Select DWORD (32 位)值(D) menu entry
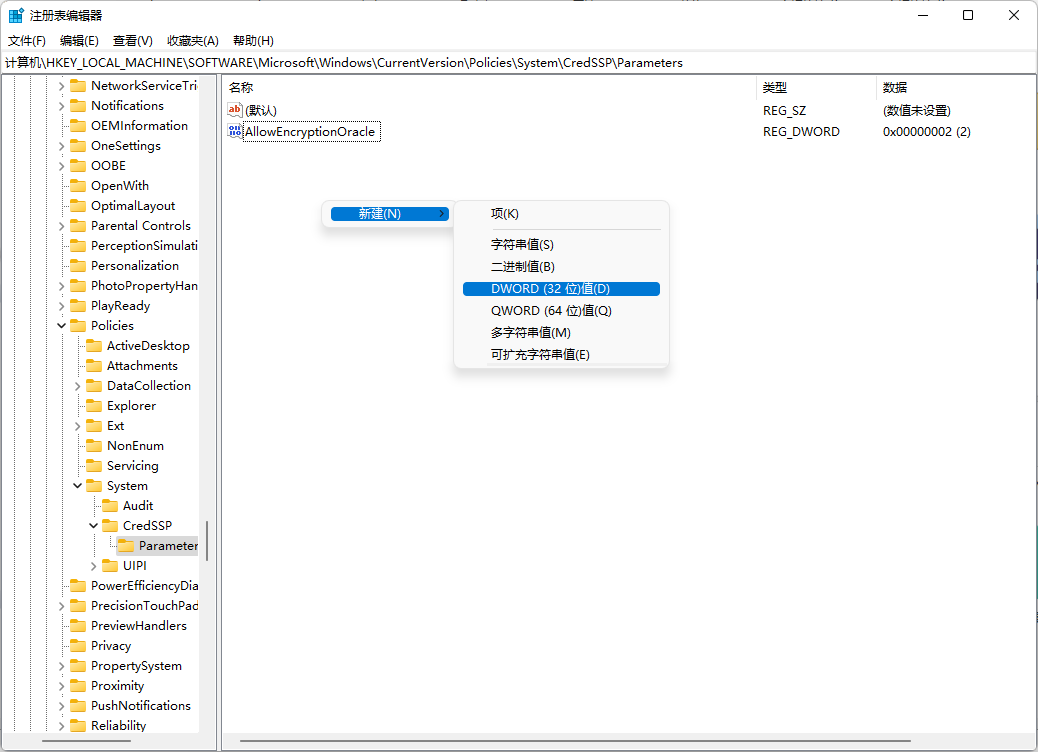Image resolution: width=1038 pixels, height=752 pixels. [550, 289]
